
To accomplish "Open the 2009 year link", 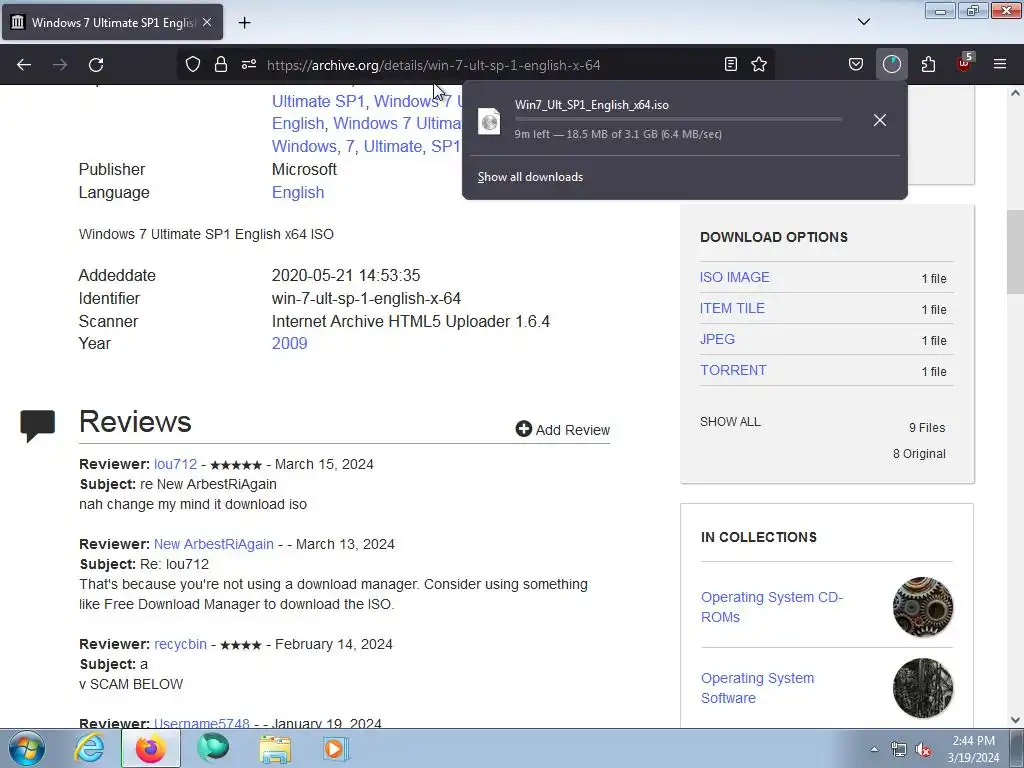I will (x=289, y=344).
